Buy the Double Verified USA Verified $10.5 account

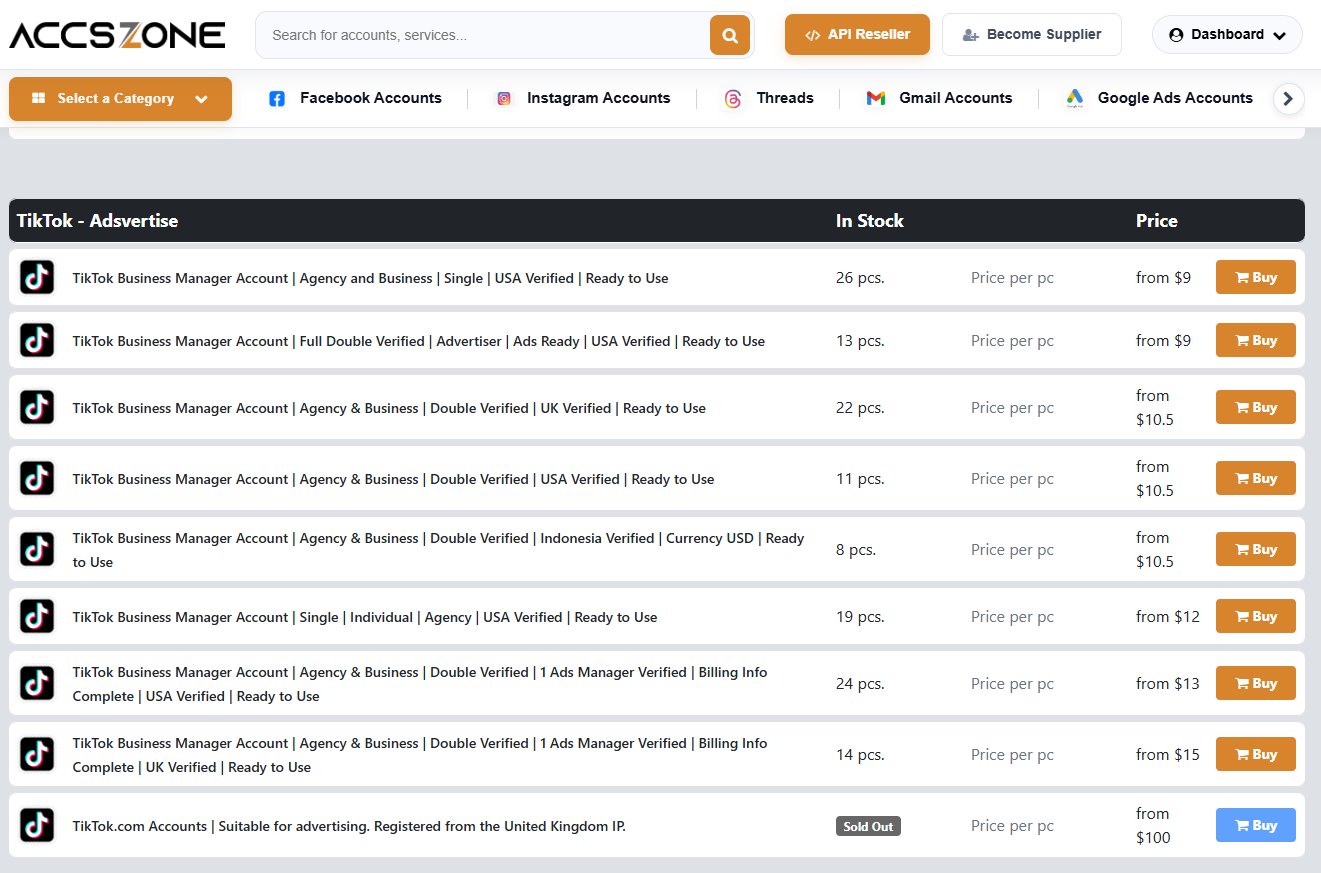point(1255,478)
